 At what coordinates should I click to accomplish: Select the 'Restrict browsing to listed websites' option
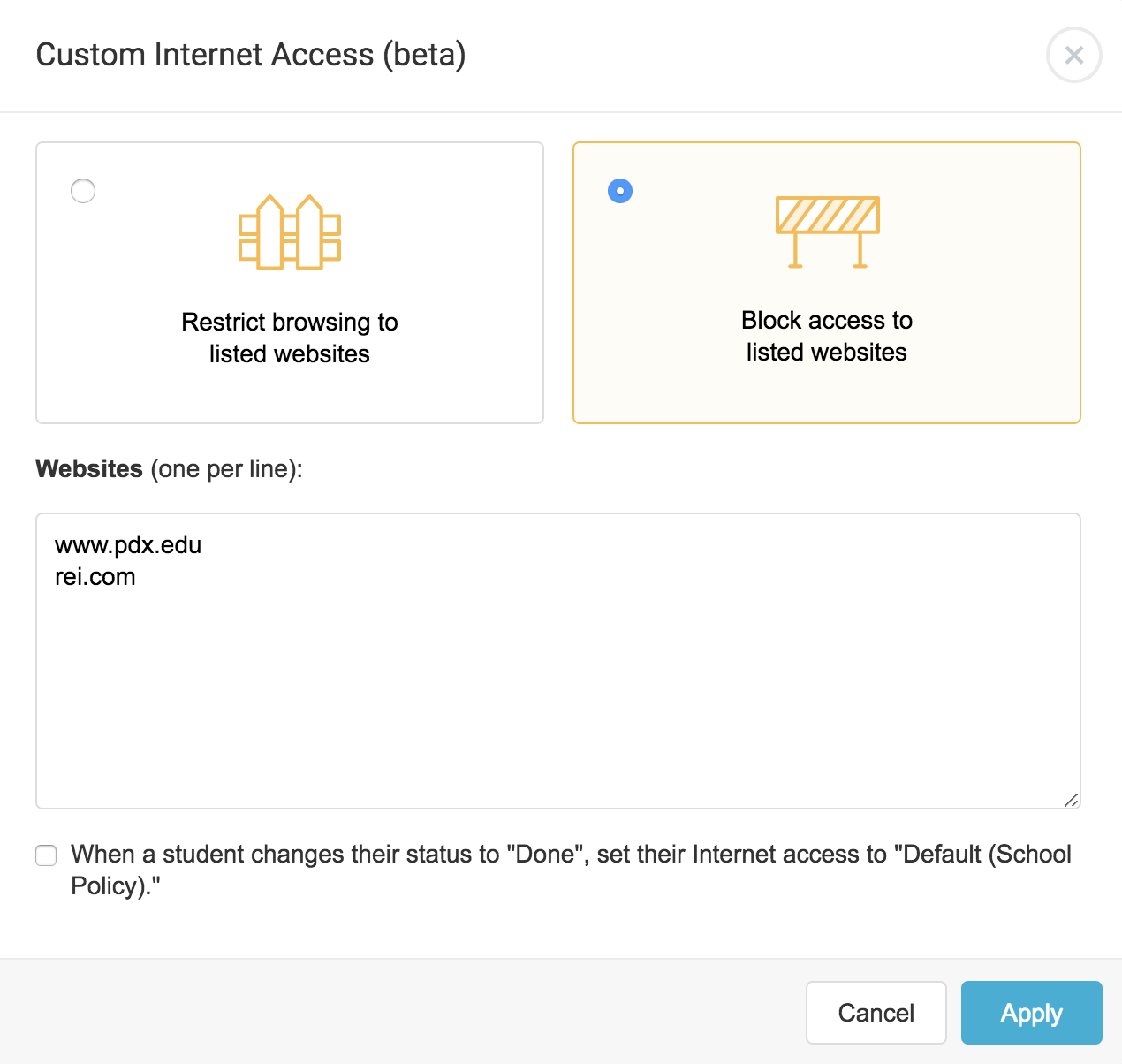coord(83,190)
